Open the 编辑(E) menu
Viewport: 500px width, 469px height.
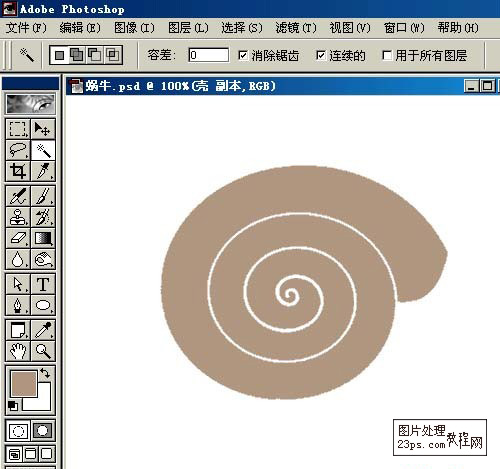(80, 28)
